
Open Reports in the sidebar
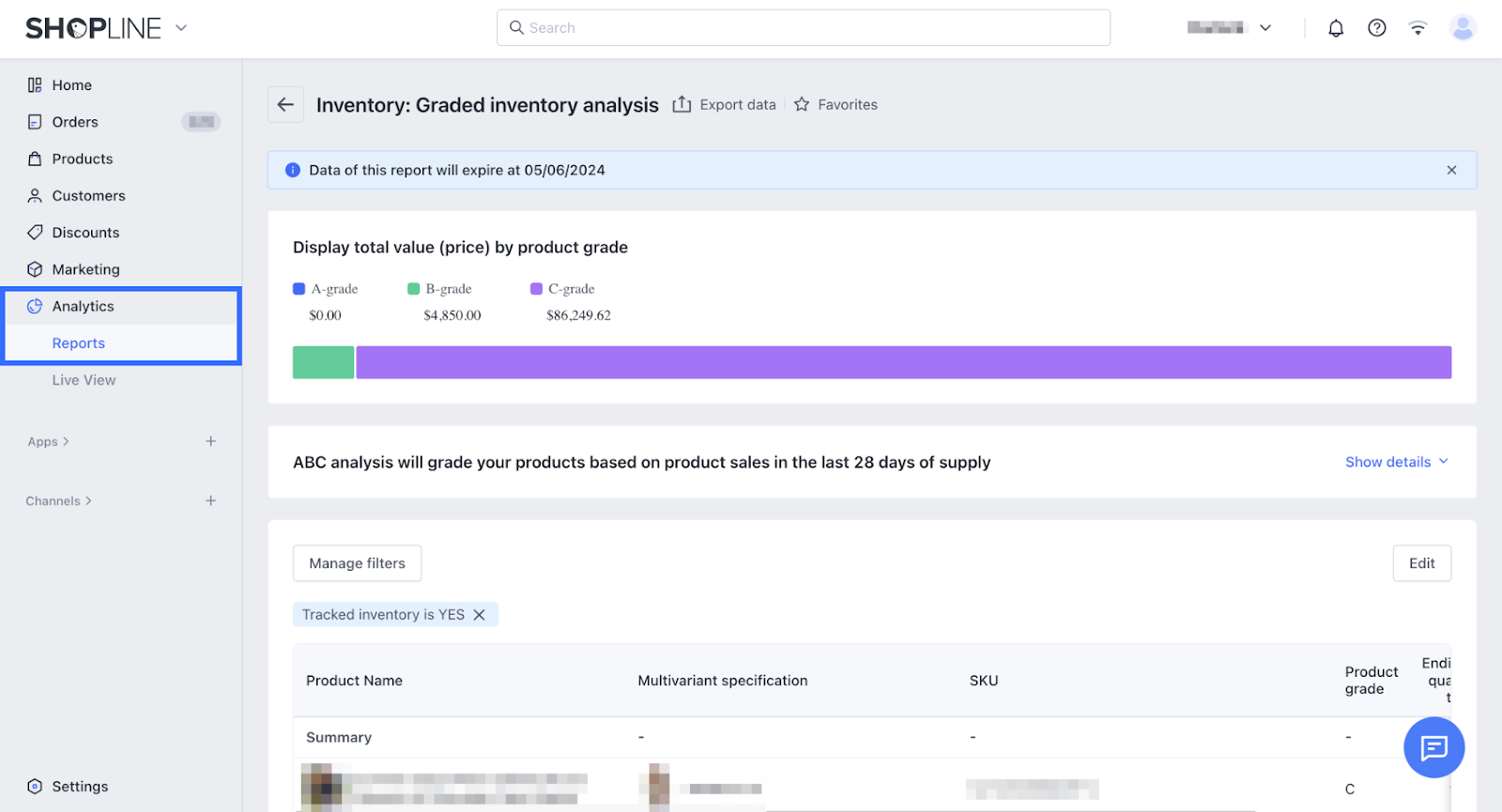pos(79,344)
